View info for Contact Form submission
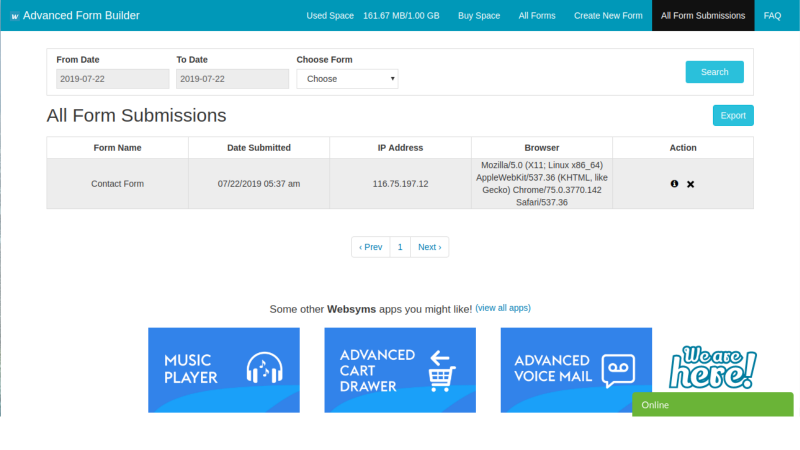Image resolution: width=800 pixels, height=450 pixels. (x=674, y=184)
